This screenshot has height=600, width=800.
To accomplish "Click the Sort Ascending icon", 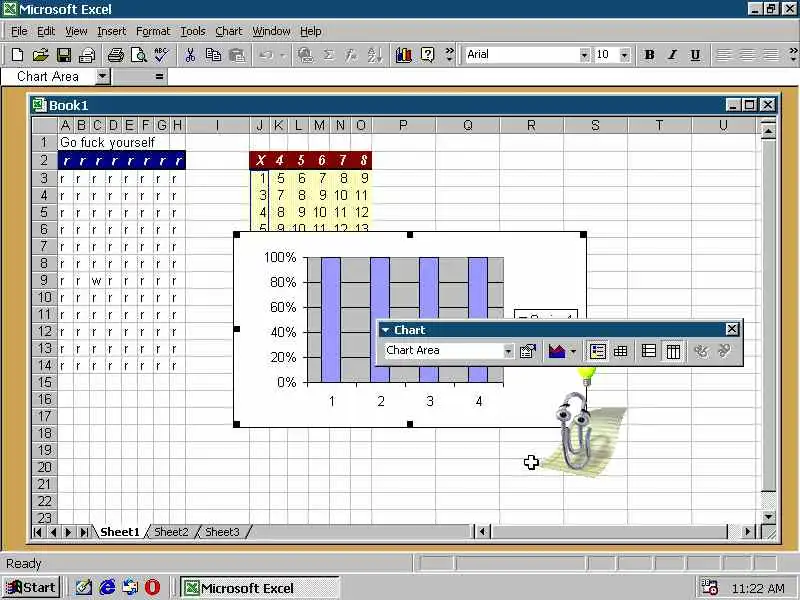I will click(x=374, y=55).
